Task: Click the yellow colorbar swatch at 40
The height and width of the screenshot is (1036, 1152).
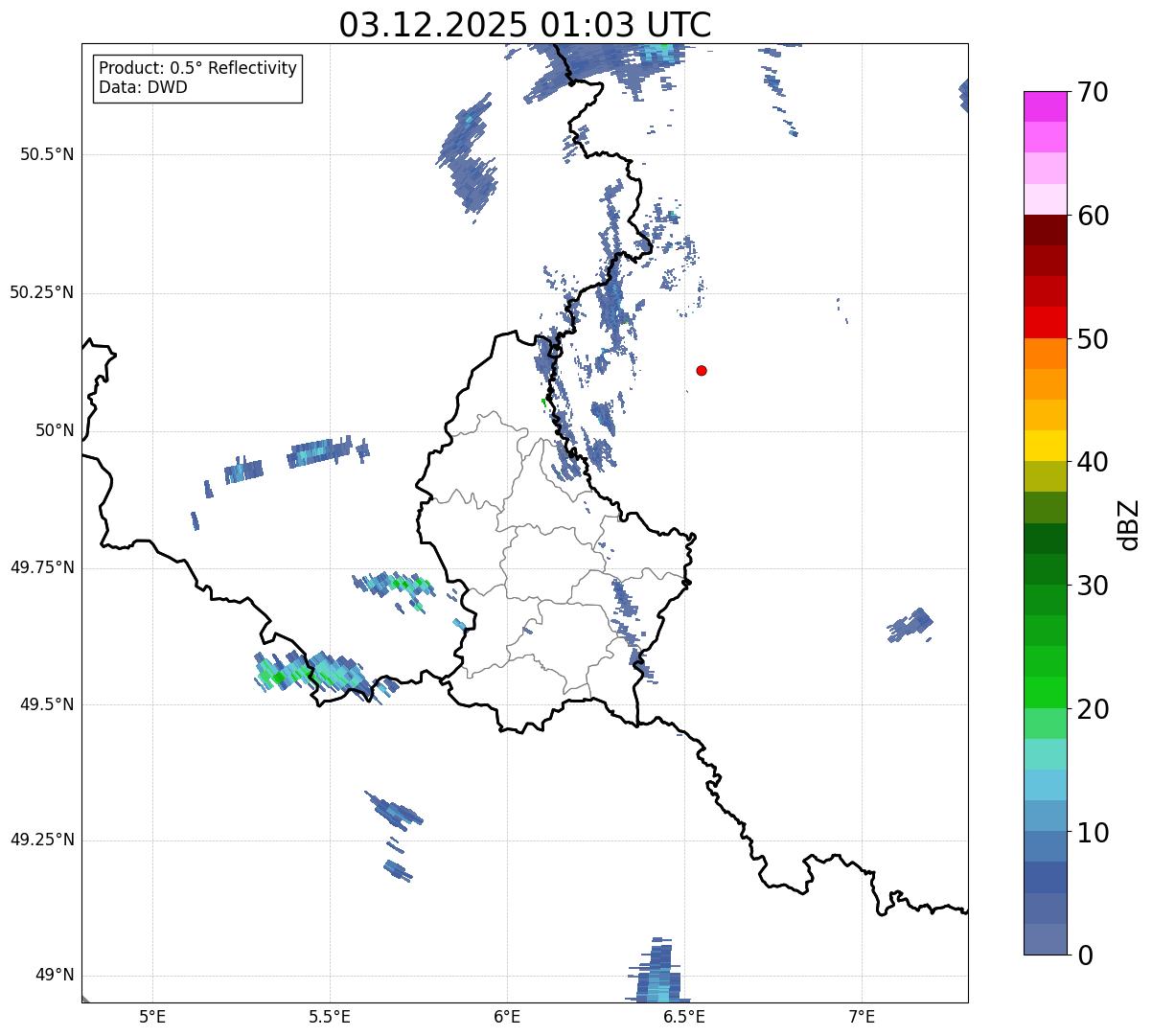Action: point(1045,446)
